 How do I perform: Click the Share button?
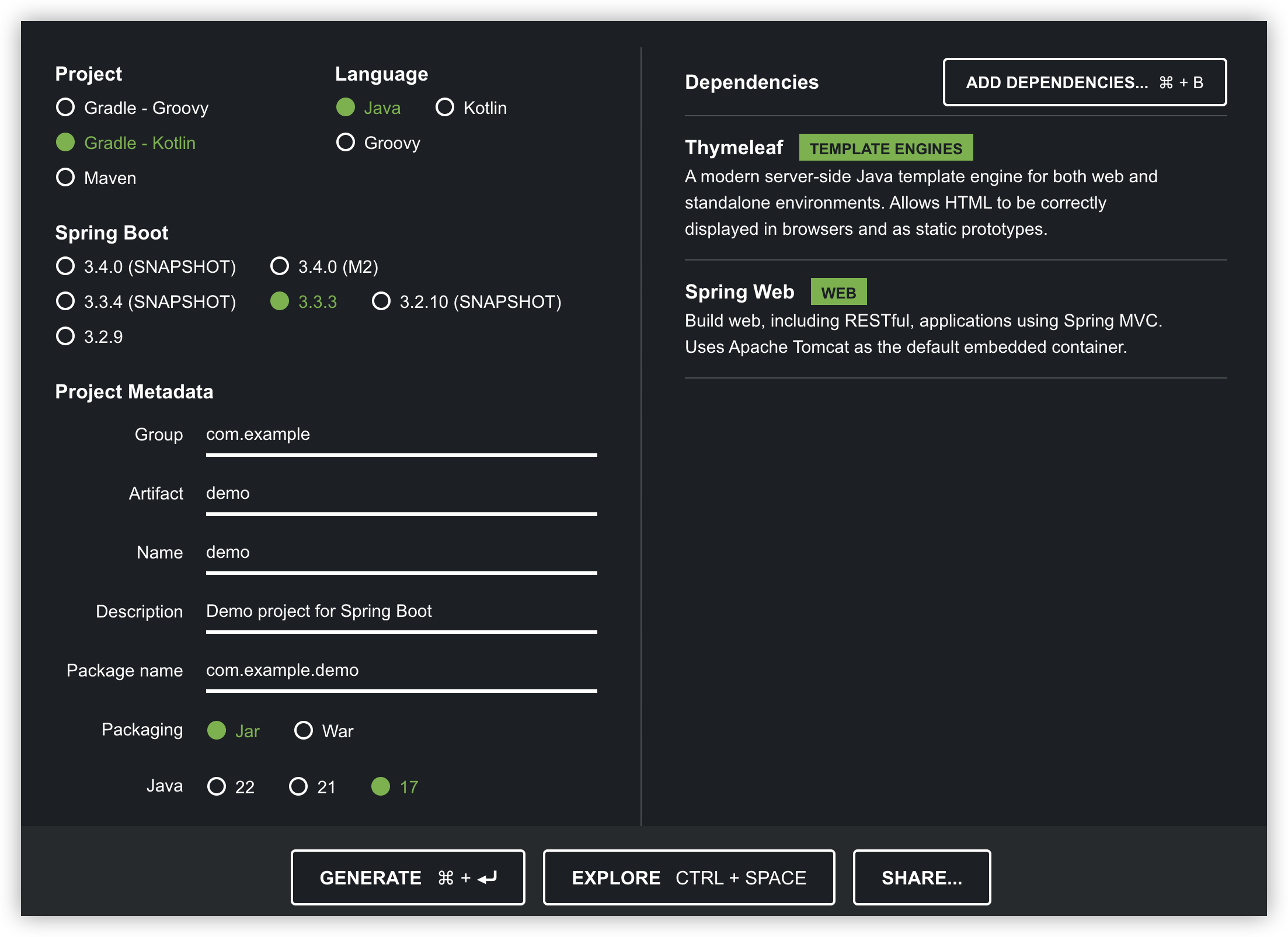[x=921, y=877]
